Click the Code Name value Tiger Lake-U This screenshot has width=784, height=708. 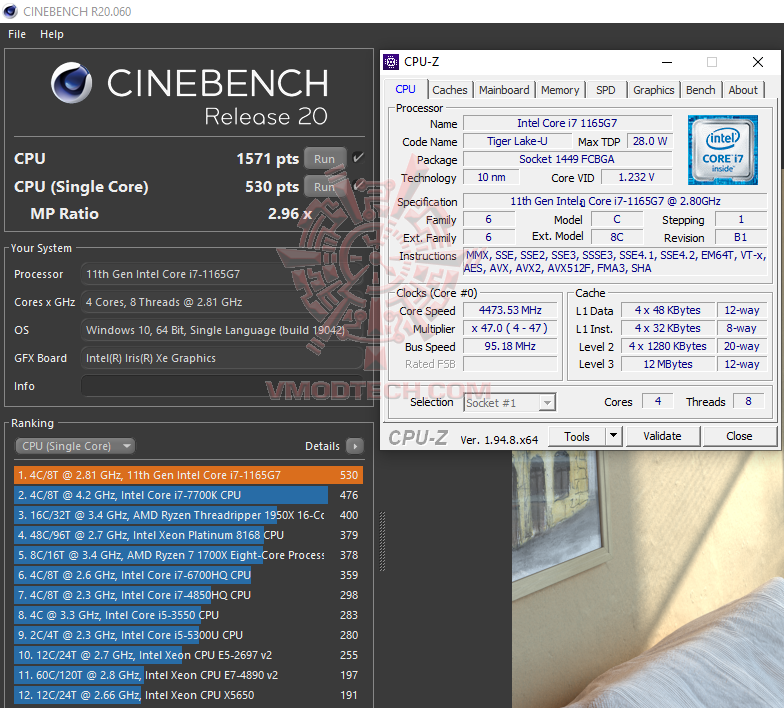coord(517,141)
